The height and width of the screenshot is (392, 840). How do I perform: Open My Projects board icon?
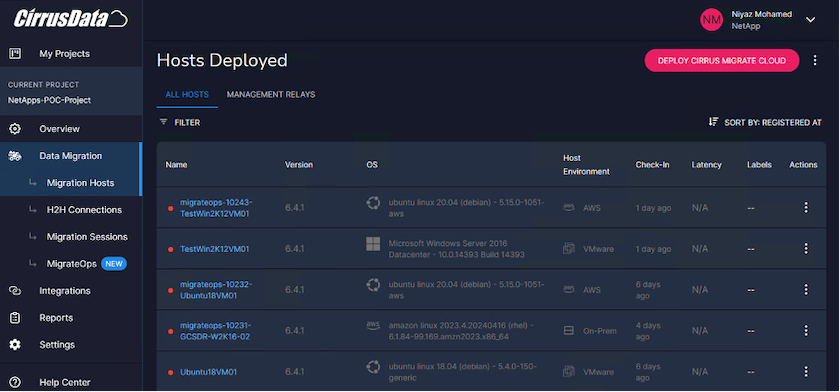click(x=15, y=54)
